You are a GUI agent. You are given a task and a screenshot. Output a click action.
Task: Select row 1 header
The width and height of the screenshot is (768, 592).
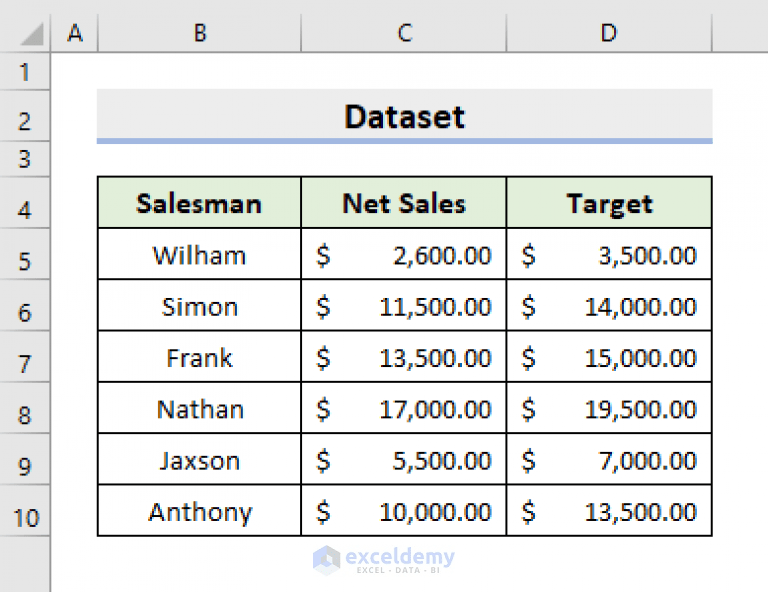[x=25, y=72]
